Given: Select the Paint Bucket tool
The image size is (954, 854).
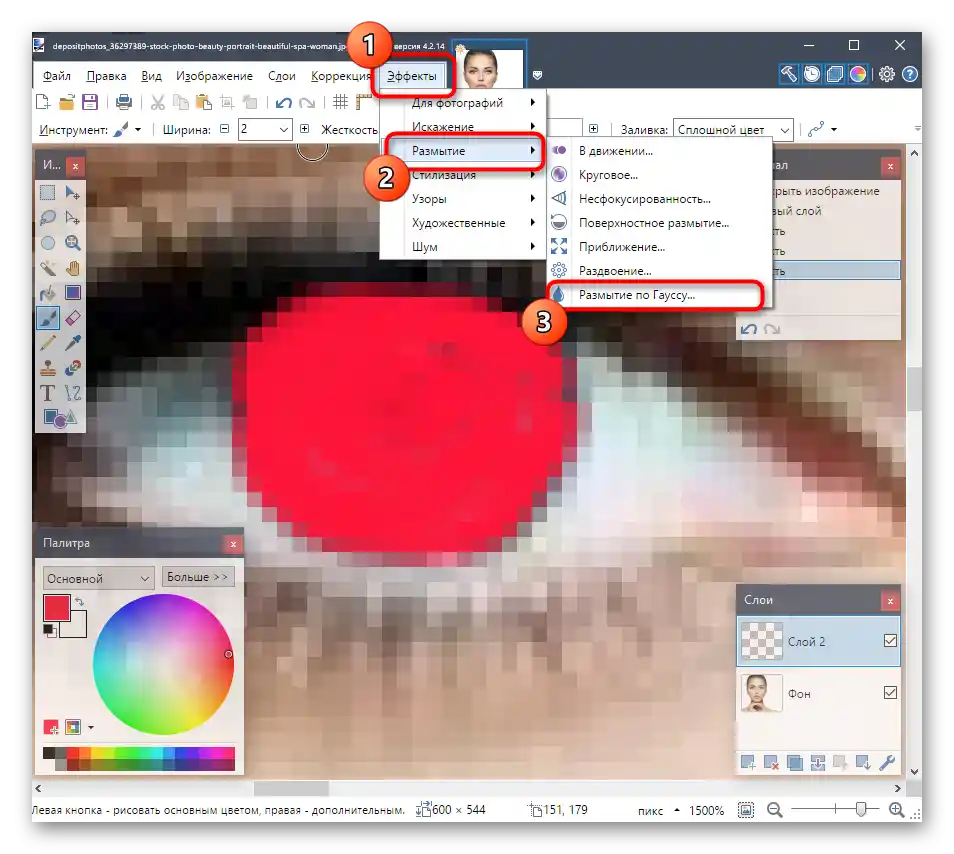Looking at the screenshot, I should pyautogui.click(x=47, y=293).
